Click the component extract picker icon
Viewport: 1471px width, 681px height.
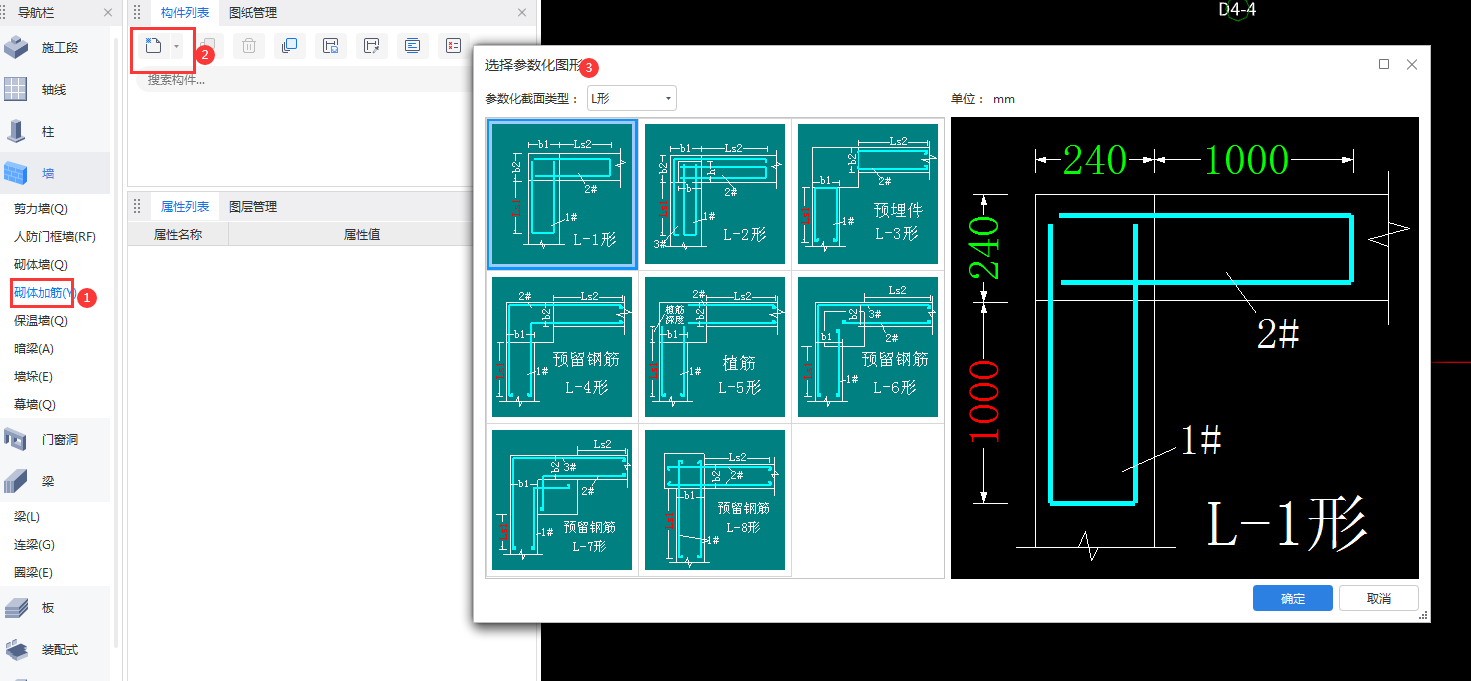(372, 46)
